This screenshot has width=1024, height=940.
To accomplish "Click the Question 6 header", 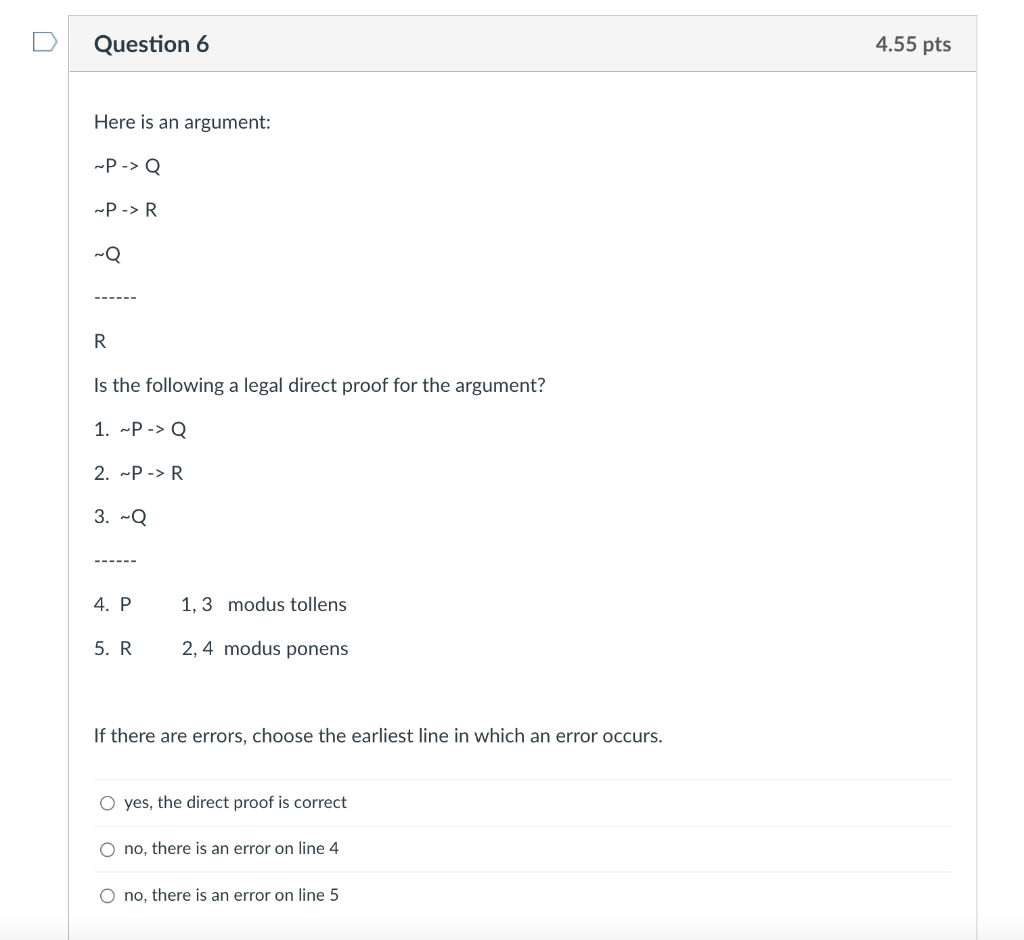I will (152, 44).
